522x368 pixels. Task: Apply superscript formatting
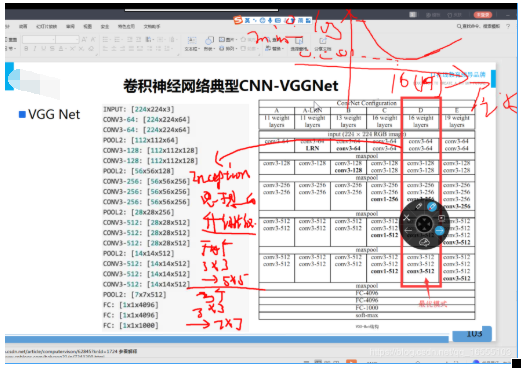point(73,49)
